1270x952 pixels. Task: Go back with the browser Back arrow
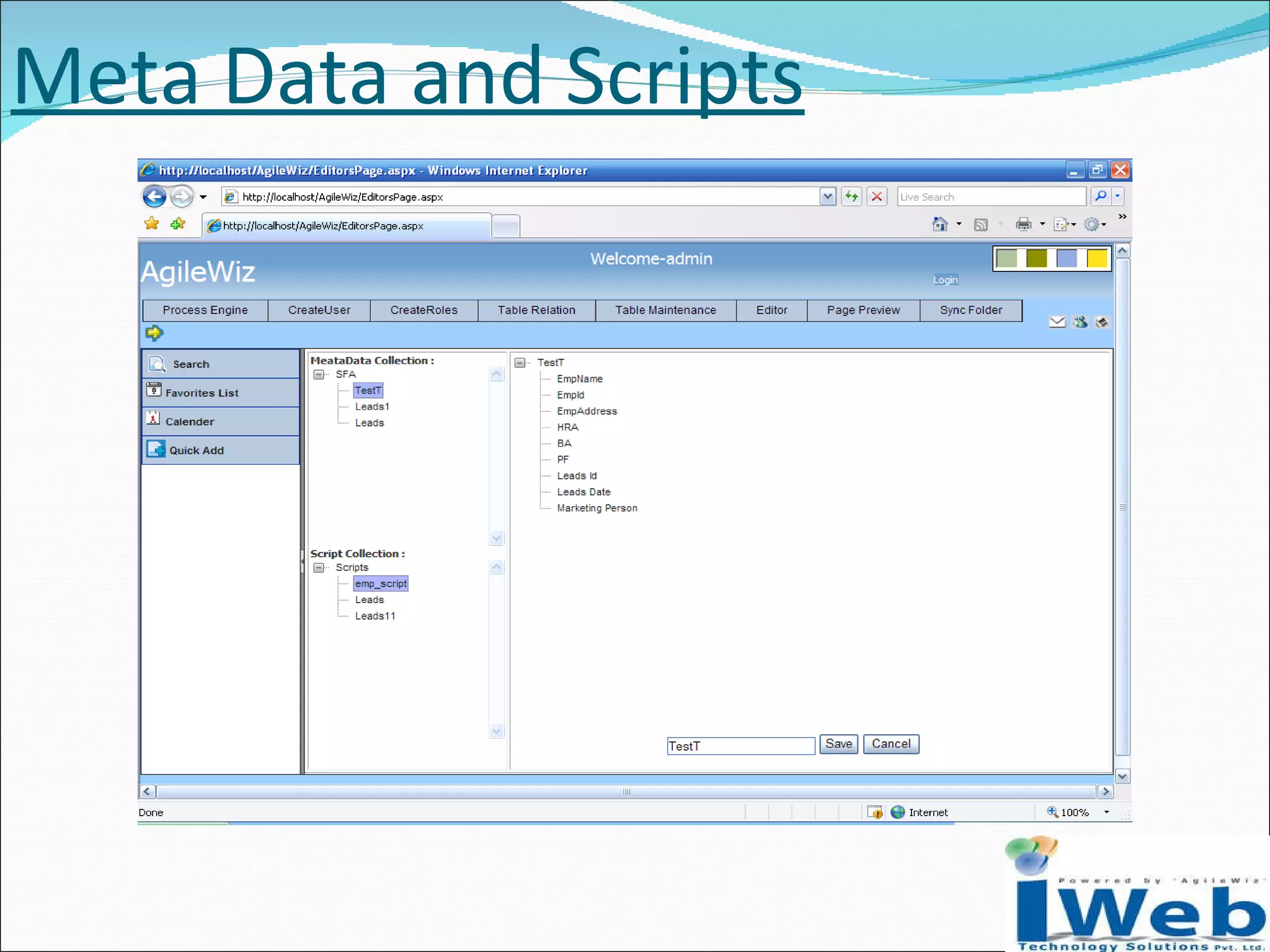(154, 197)
